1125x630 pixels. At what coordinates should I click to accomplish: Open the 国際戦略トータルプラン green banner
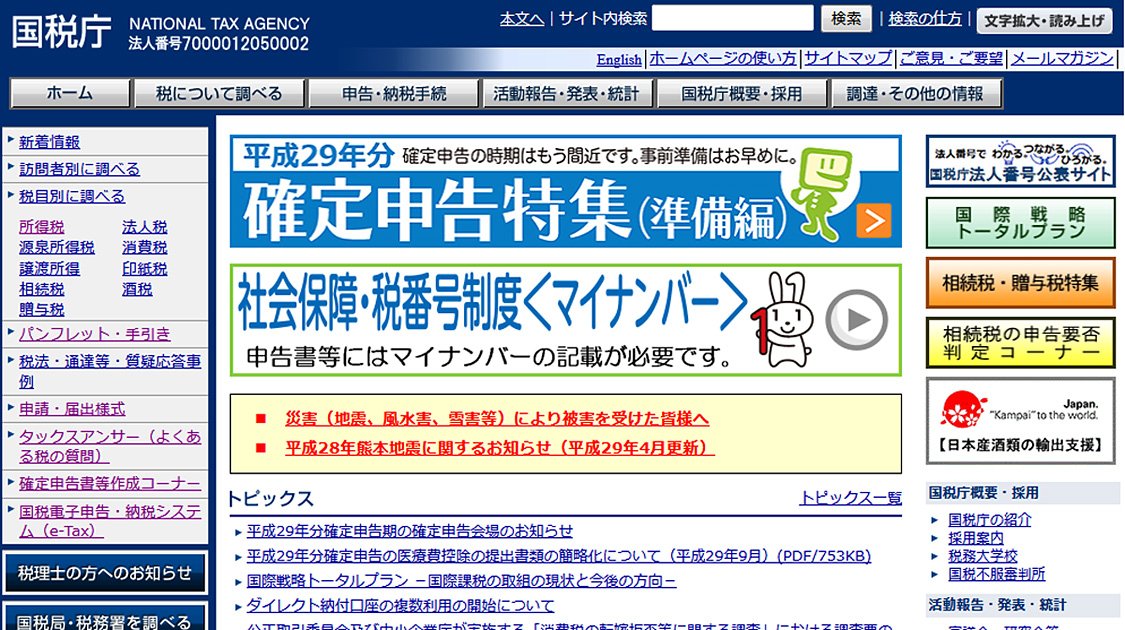[x=1020, y=222]
